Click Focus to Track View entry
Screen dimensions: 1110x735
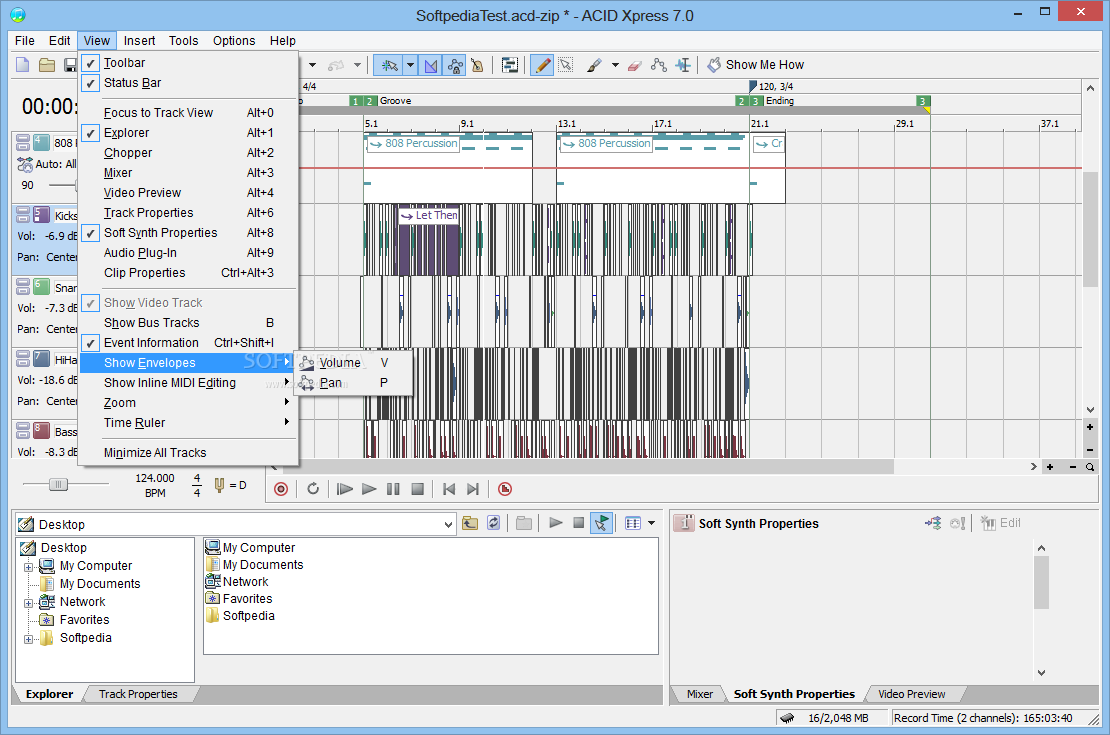[x=188, y=113]
